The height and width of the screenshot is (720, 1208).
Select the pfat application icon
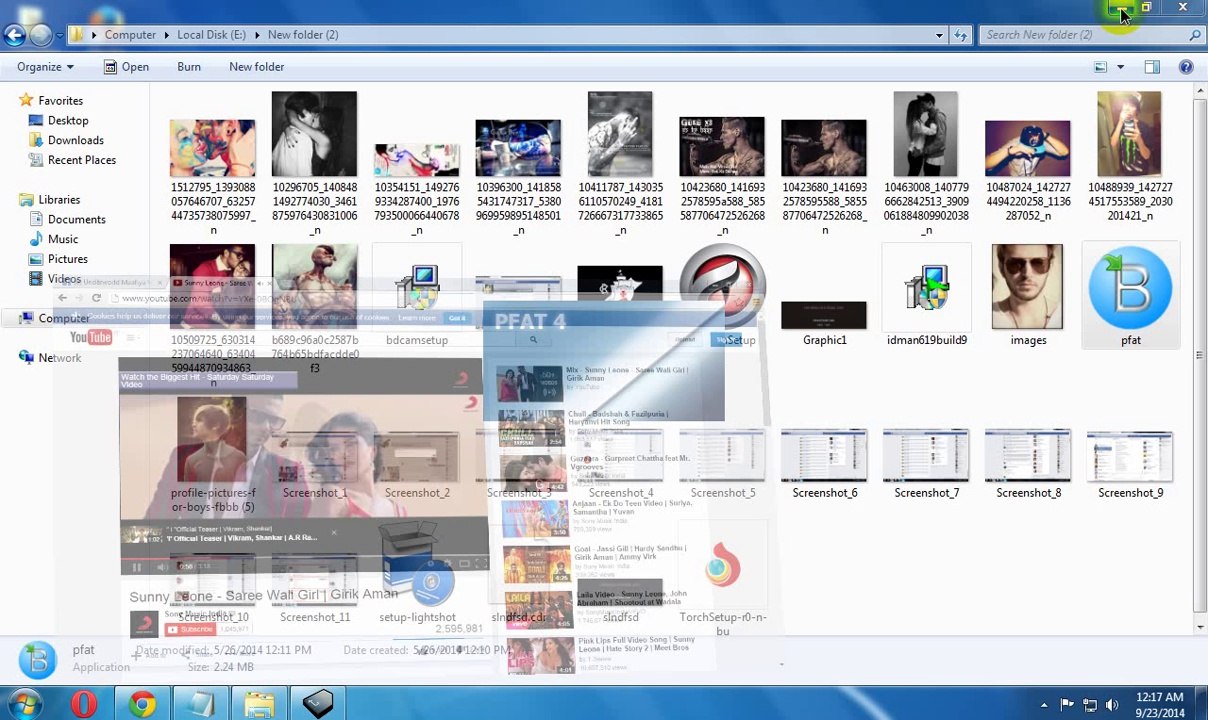point(1130,297)
